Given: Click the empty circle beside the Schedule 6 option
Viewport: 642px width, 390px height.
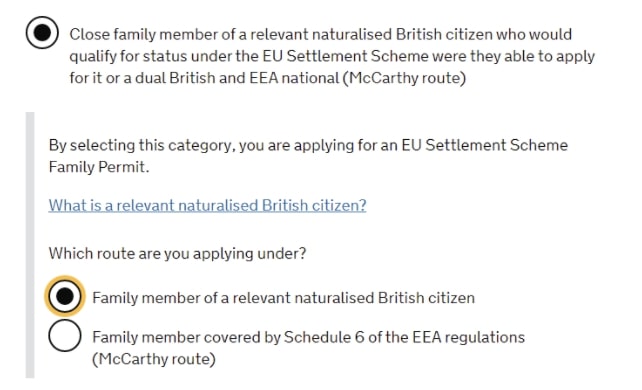Looking at the screenshot, I should [x=65, y=336].
